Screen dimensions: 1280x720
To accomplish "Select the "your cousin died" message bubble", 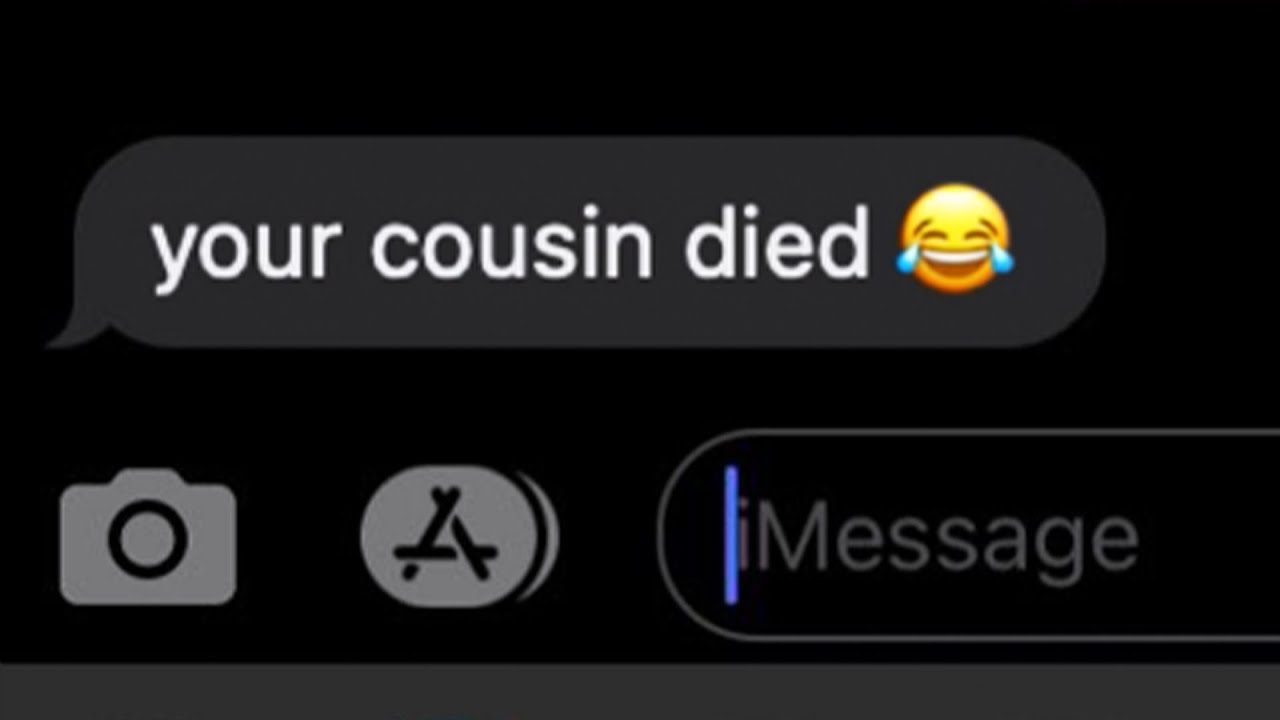I will click(578, 243).
